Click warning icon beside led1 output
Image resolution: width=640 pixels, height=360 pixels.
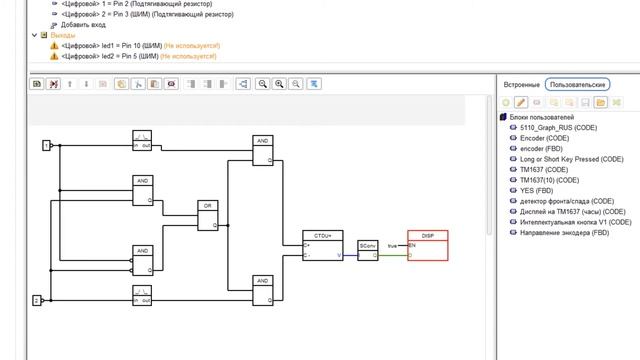[x=54, y=46]
